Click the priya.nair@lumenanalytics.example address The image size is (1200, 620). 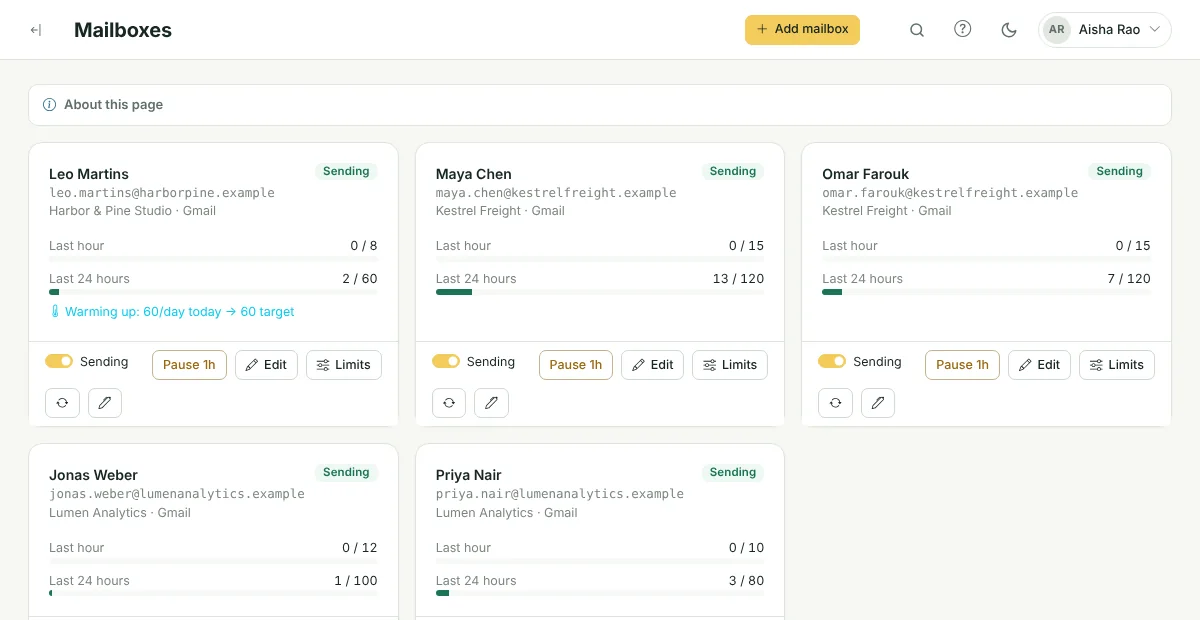pyautogui.click(x=560, y=494)
